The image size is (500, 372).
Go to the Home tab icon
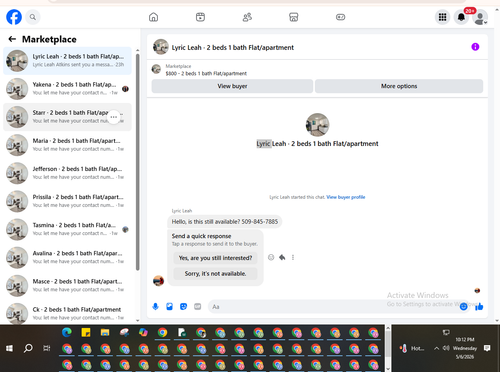(x=153, y=17)
